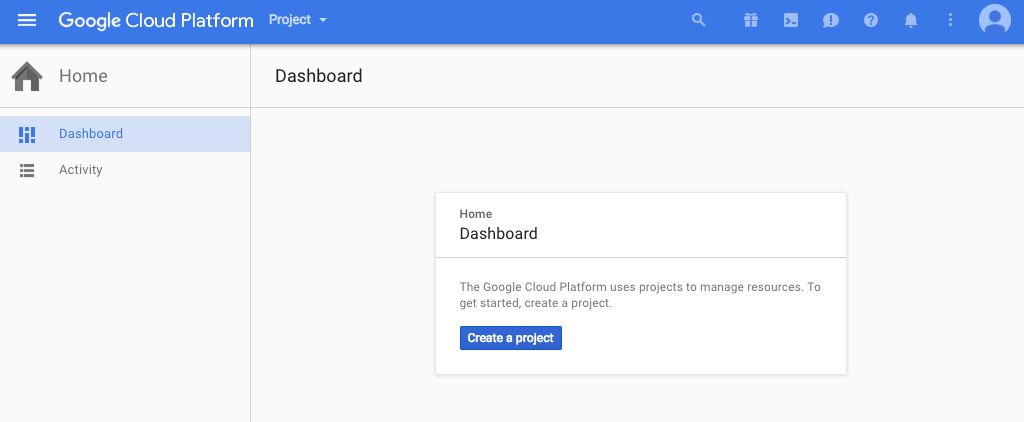Open the help question mark icon
The width and height of the screenshot is (1024, 422).
tap(871, 20)
